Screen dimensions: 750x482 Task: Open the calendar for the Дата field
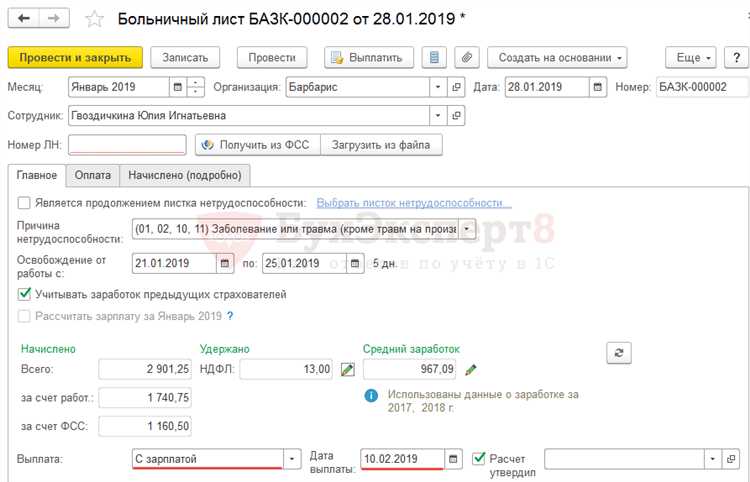coord(597,88)
